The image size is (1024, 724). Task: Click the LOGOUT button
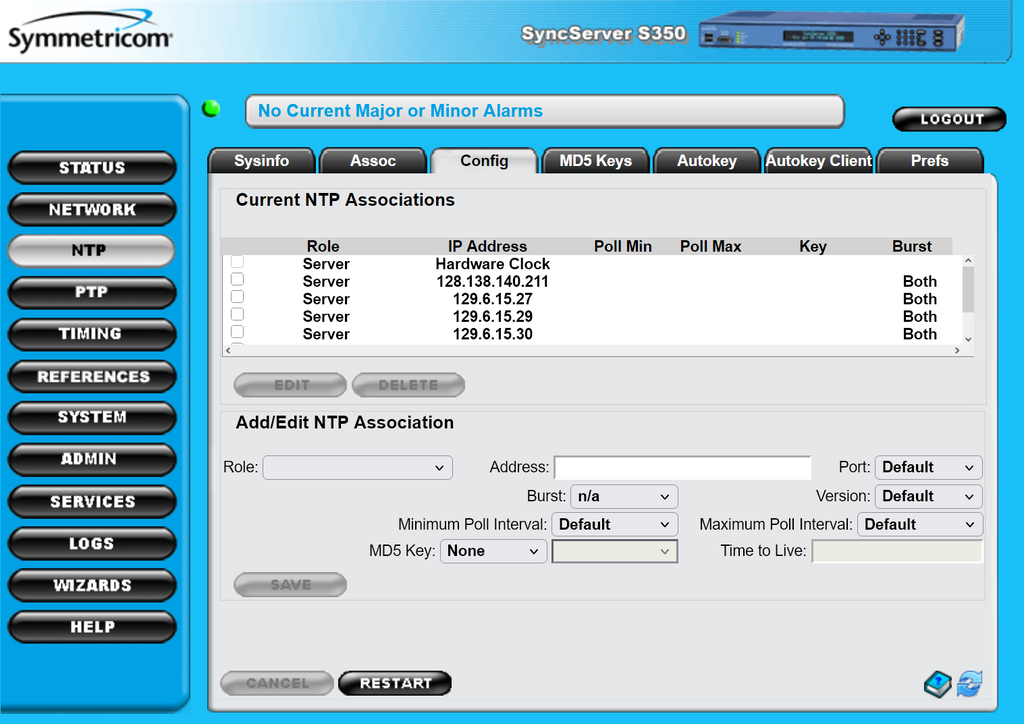949,119
